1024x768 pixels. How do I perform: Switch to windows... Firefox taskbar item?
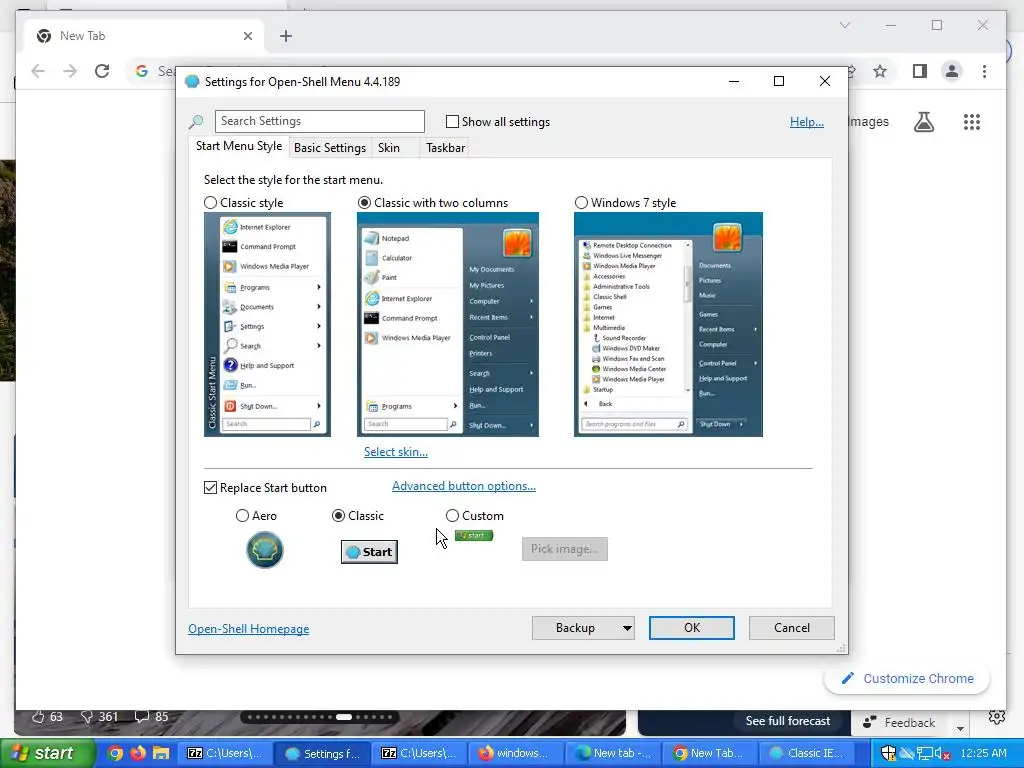[x=517, y=753]
